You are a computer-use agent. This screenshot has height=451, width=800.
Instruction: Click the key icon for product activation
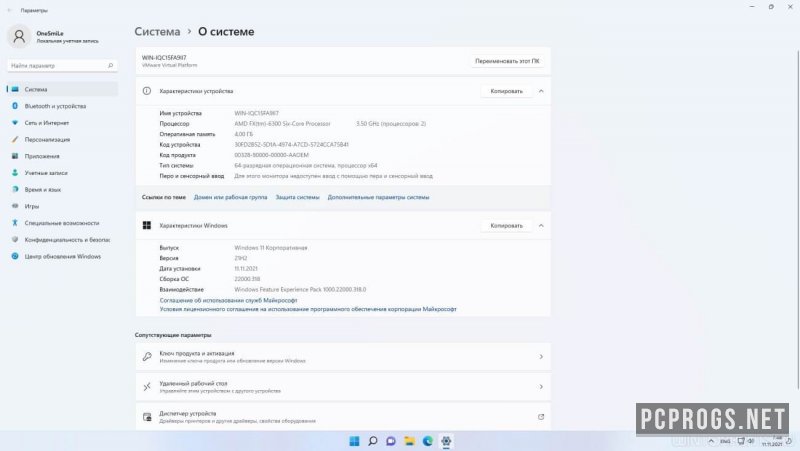click(147, 357)
